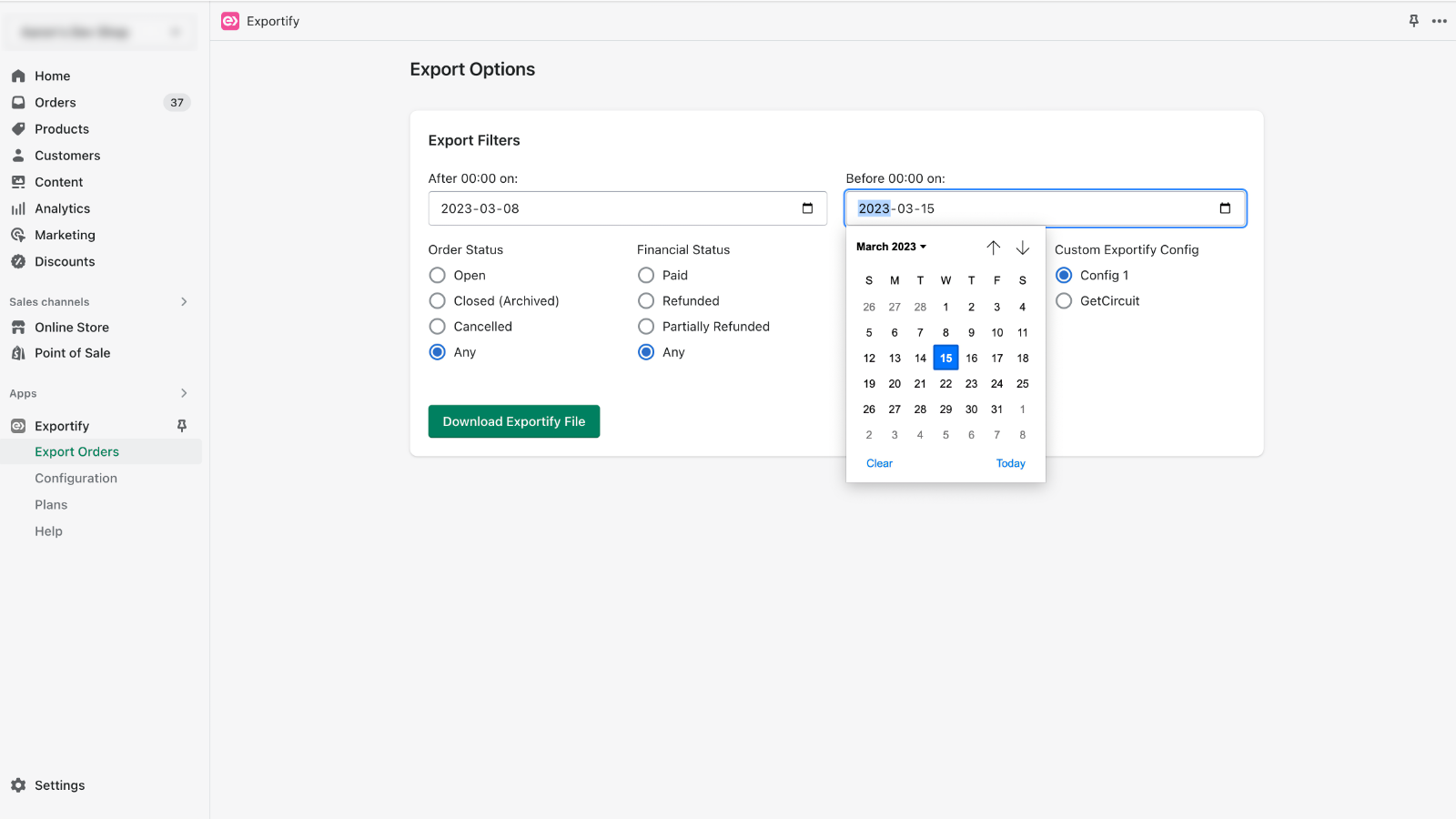
Task: Select the Cancelled order status radio button
Action: (x=437, y=326)
